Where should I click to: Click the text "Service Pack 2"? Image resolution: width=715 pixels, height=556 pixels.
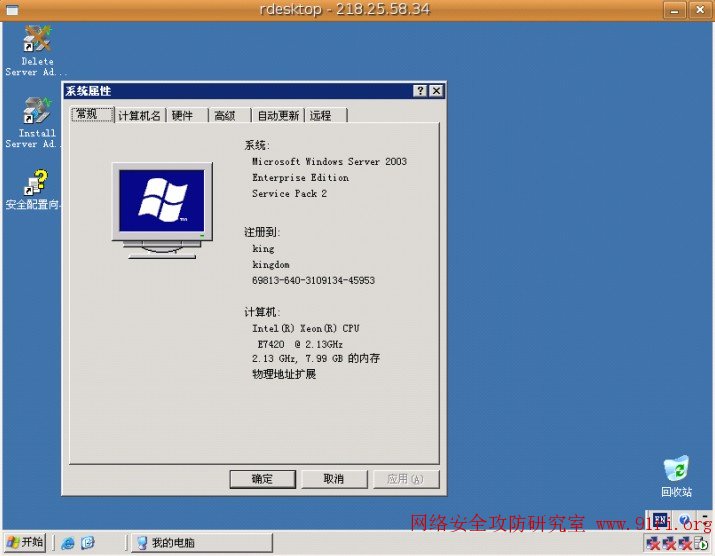tap(290, 193)
